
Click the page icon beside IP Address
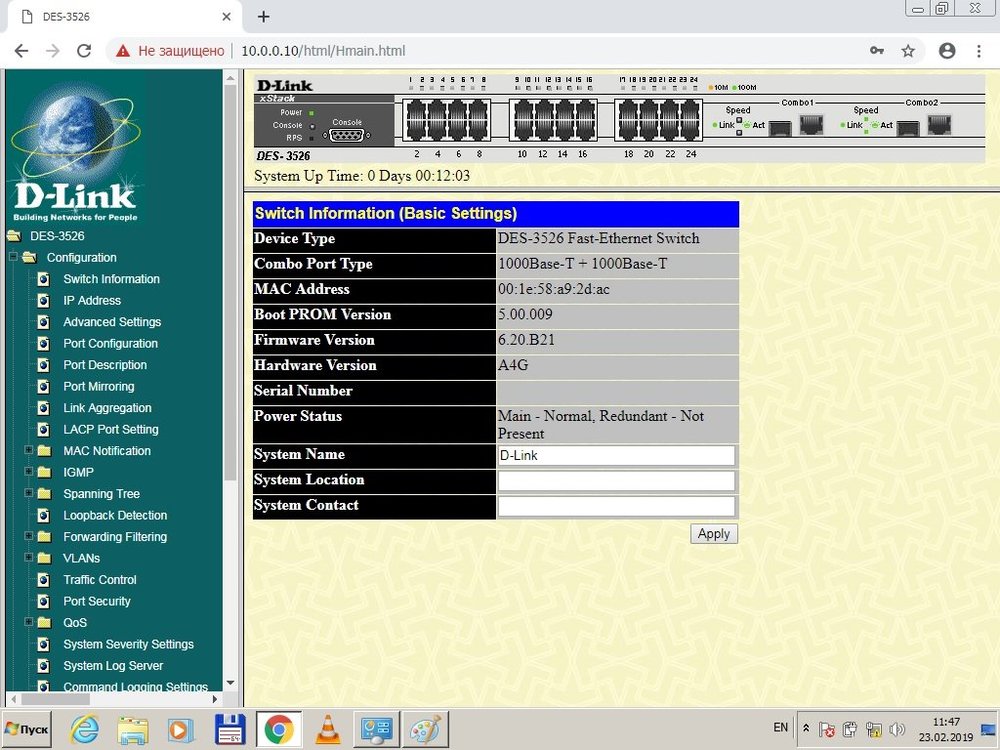(x=43, y=300)
